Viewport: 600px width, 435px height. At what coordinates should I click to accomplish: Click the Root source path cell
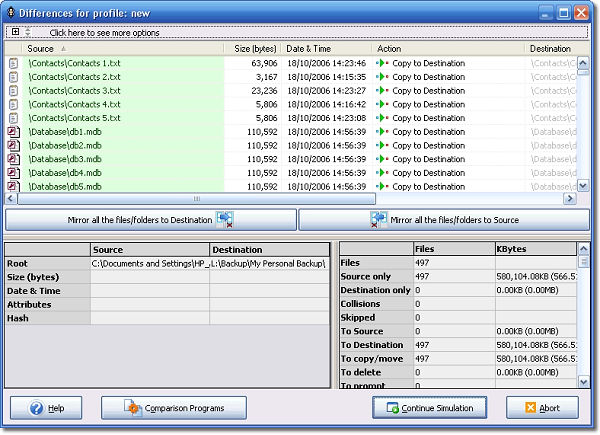[x=150, y=264]
